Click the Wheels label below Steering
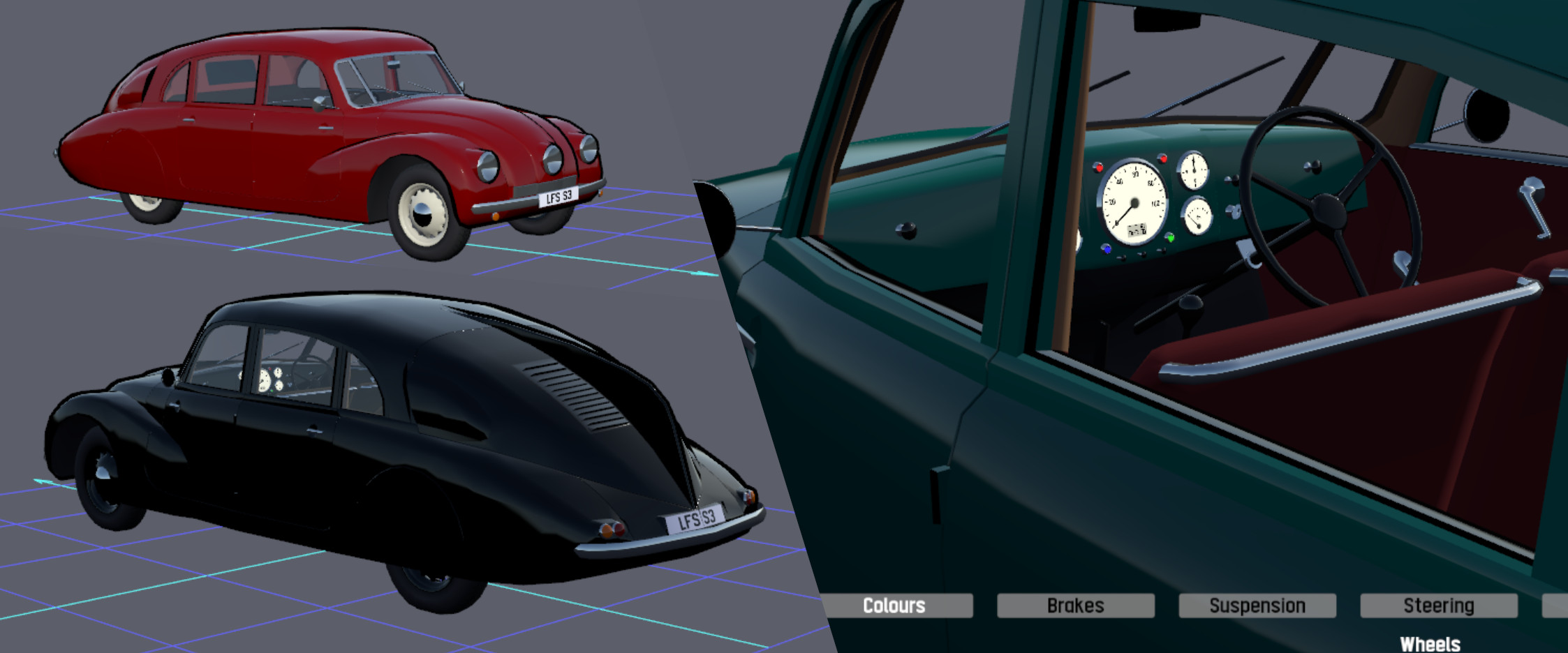The image size is (1568, 653). coord(1430,644)
